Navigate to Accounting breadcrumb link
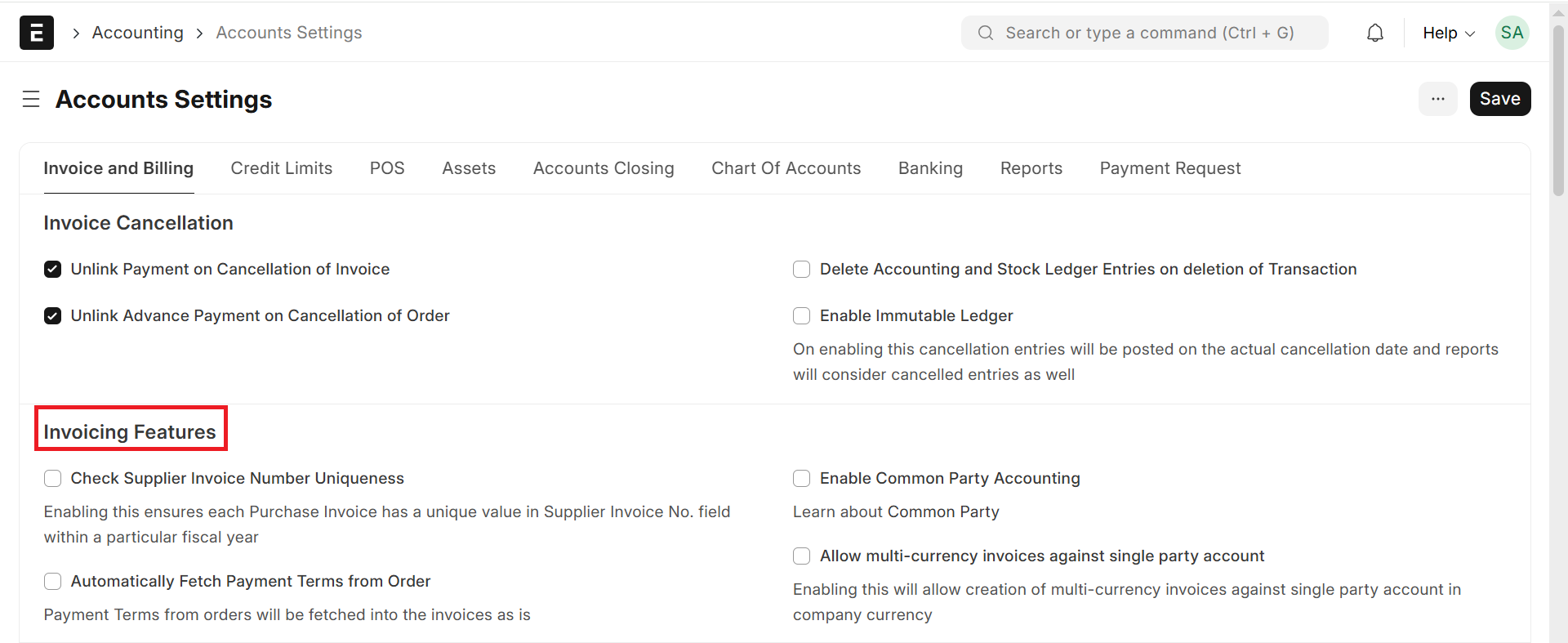The width and height of the screenshot is (1568, 643). tap(137, 33)
